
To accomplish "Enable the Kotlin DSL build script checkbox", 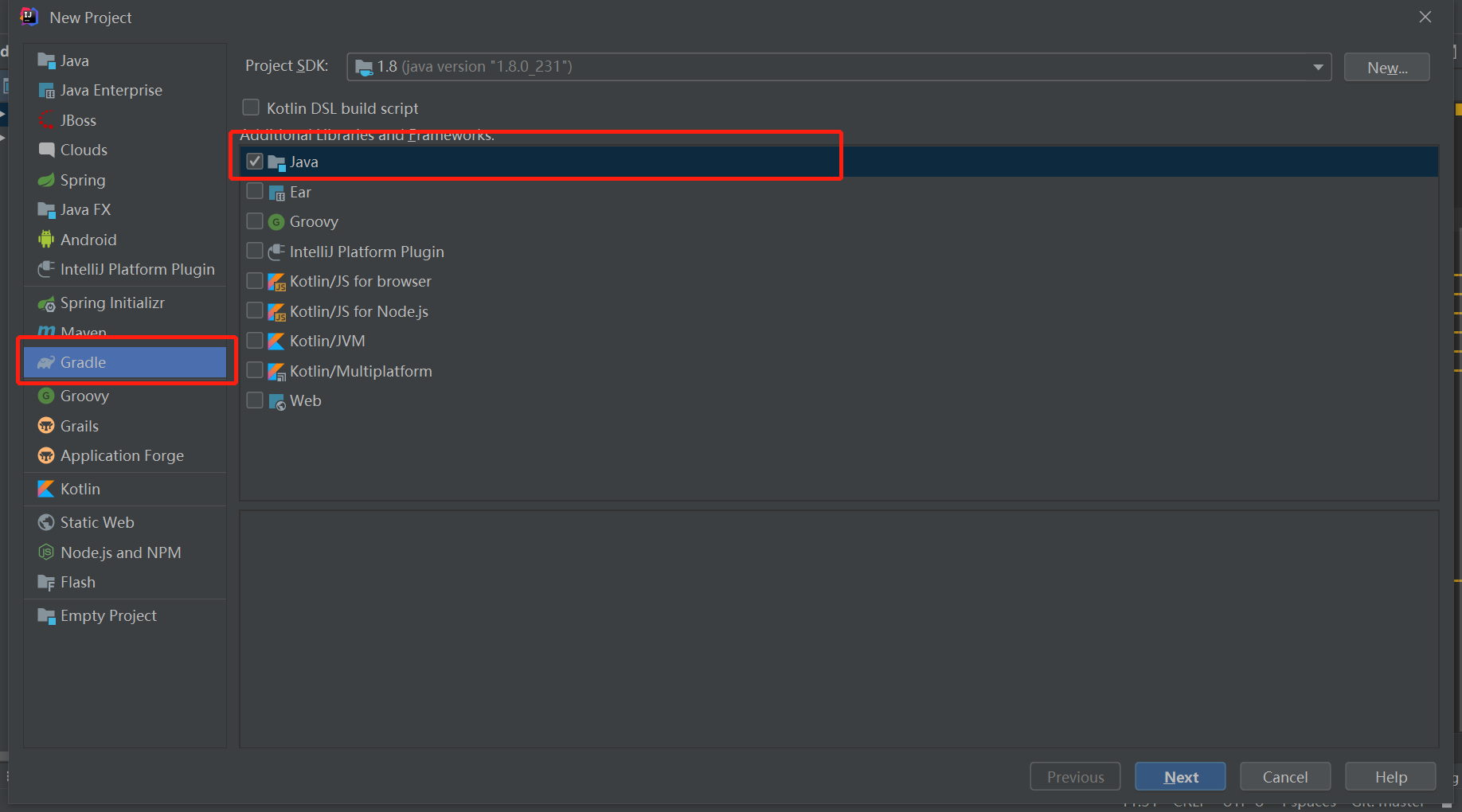I will [x=251, y=107].
